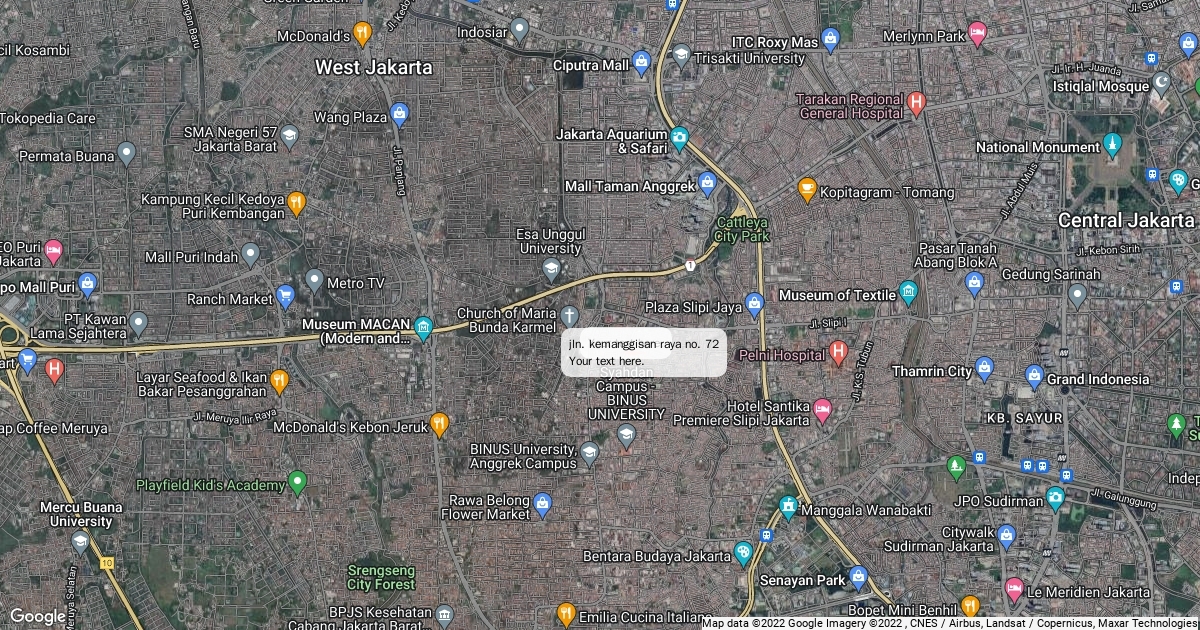Click the Srengseng City Forest label

381,577
